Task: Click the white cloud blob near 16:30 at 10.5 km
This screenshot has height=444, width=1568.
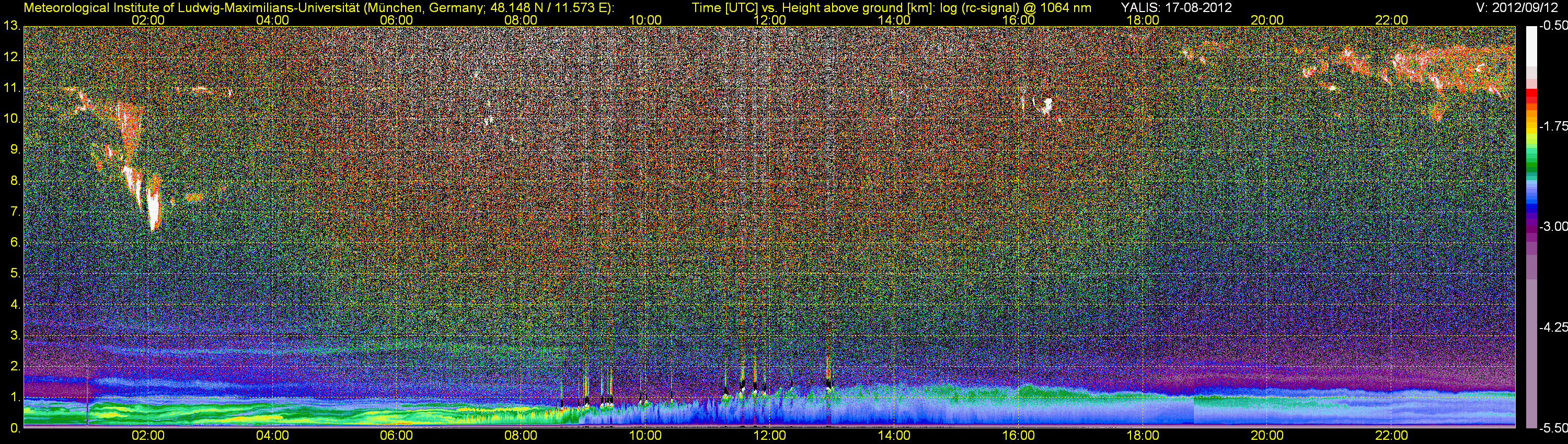Action: pos(1047,107)
